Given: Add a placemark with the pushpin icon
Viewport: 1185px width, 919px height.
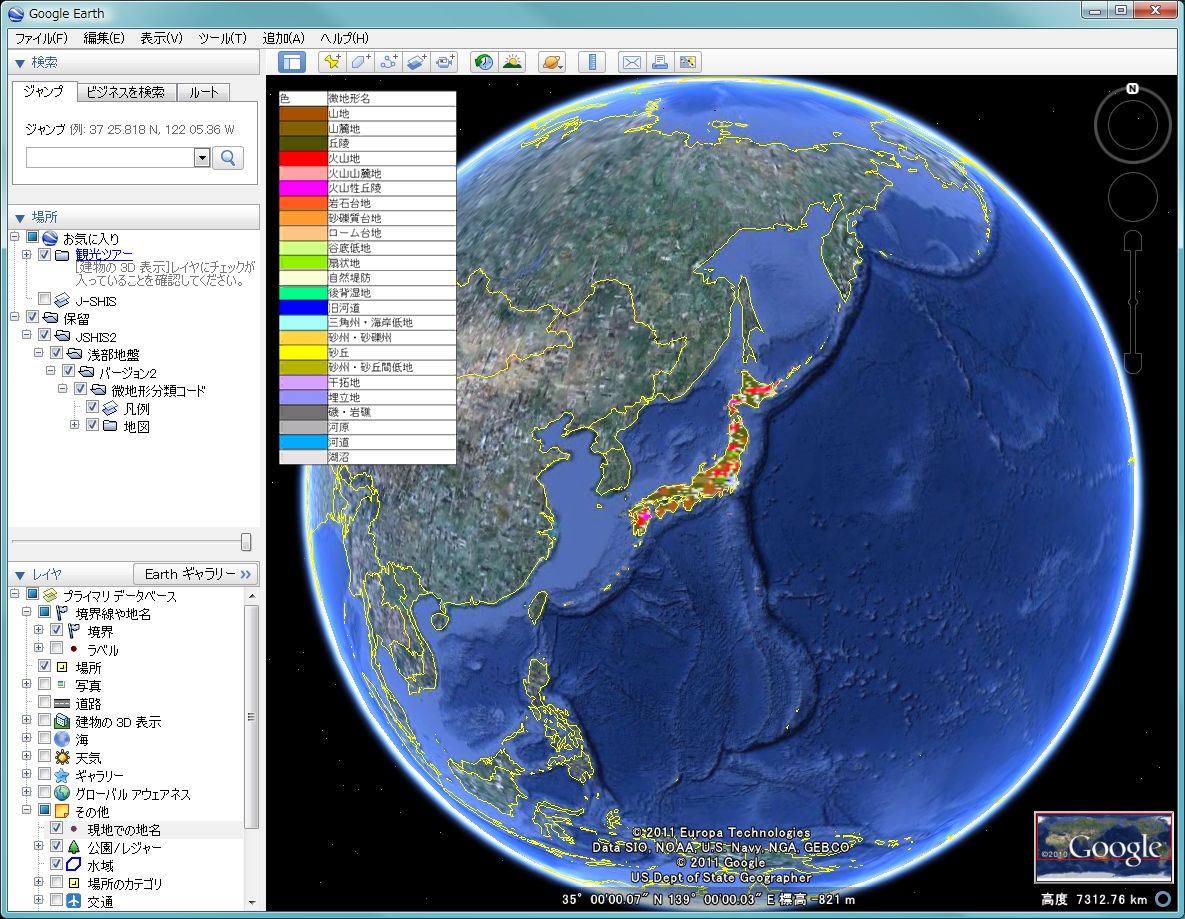Looking at the screenshot, I should click(x=332, y=62).
